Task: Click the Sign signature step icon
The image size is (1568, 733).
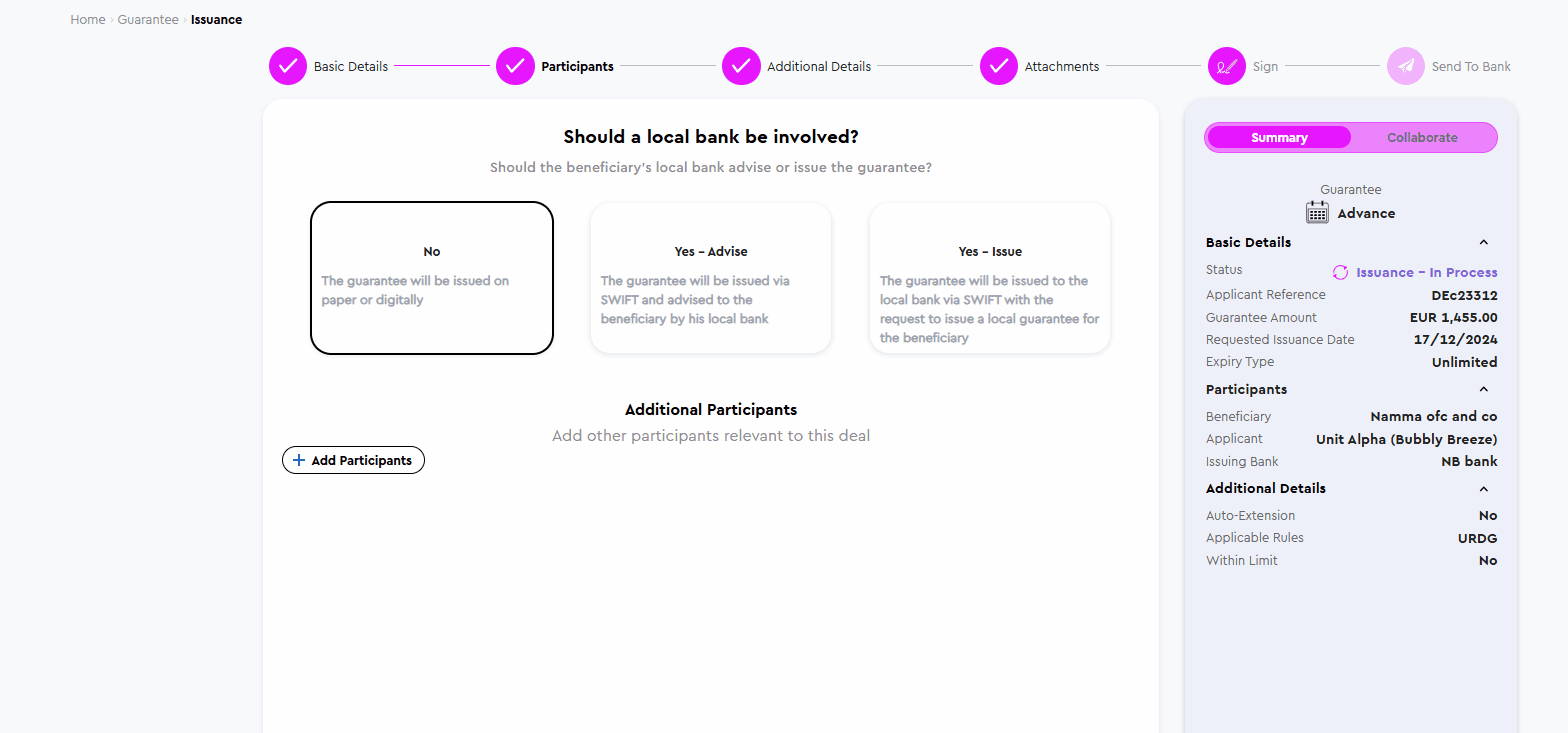Action: pos(1226,66)
